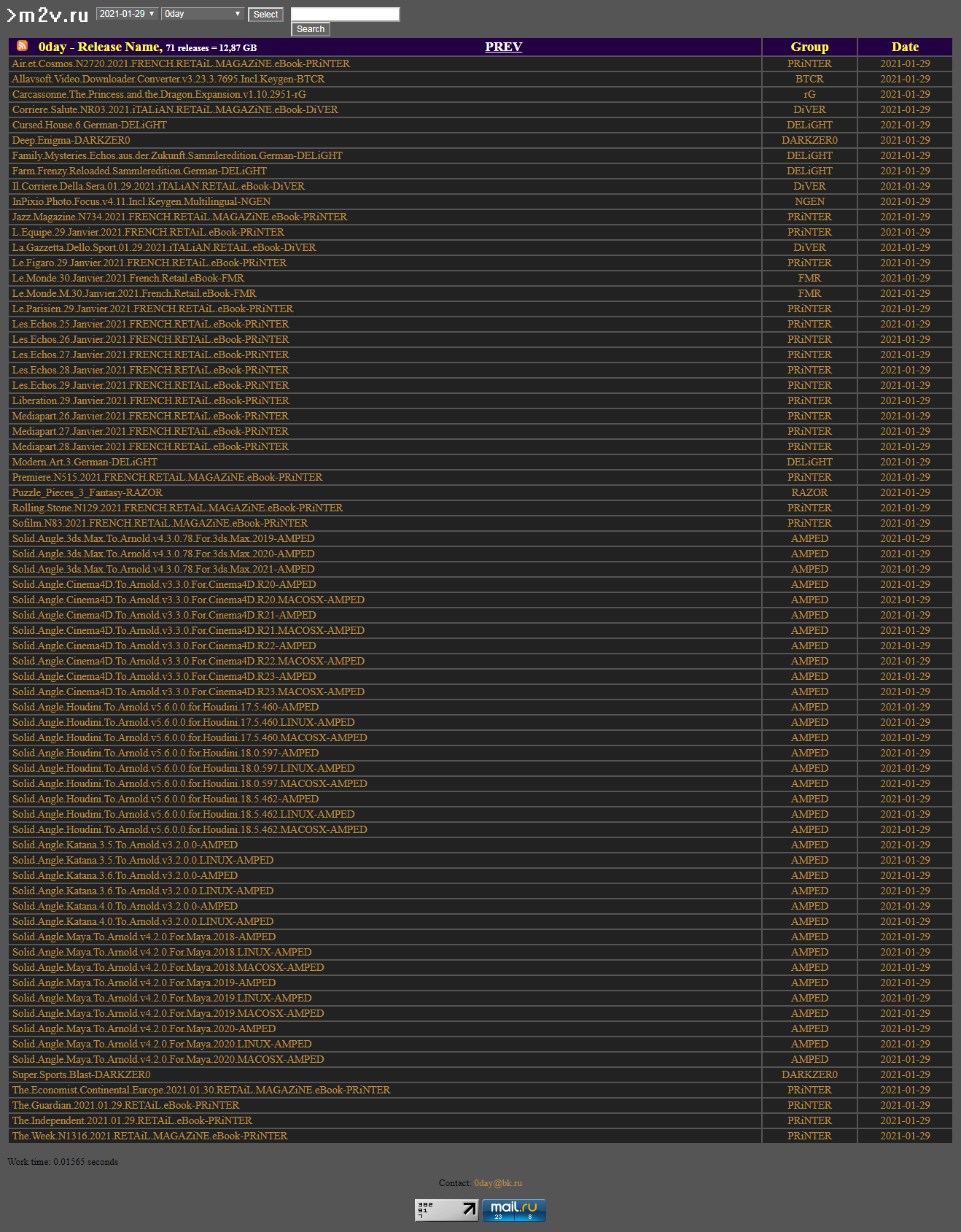This screenshot has width=961, height=1232.
Task: Open Carcassonne Princess and the Dragon release
Action: tap(159, 94)
